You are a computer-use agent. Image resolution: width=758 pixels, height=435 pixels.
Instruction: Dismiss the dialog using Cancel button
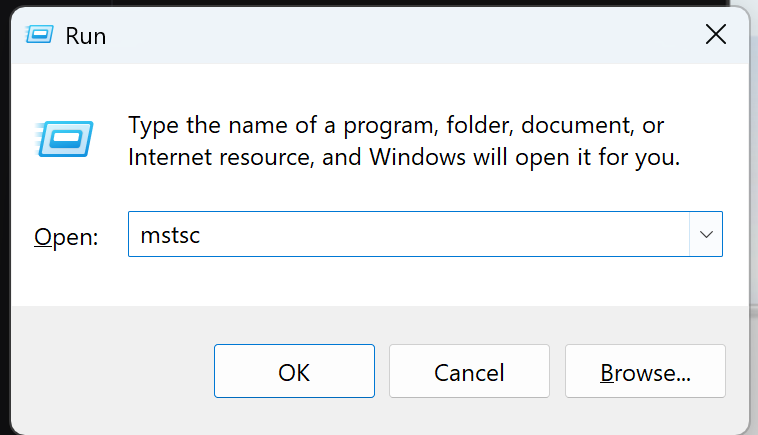[x=469, y=371]
